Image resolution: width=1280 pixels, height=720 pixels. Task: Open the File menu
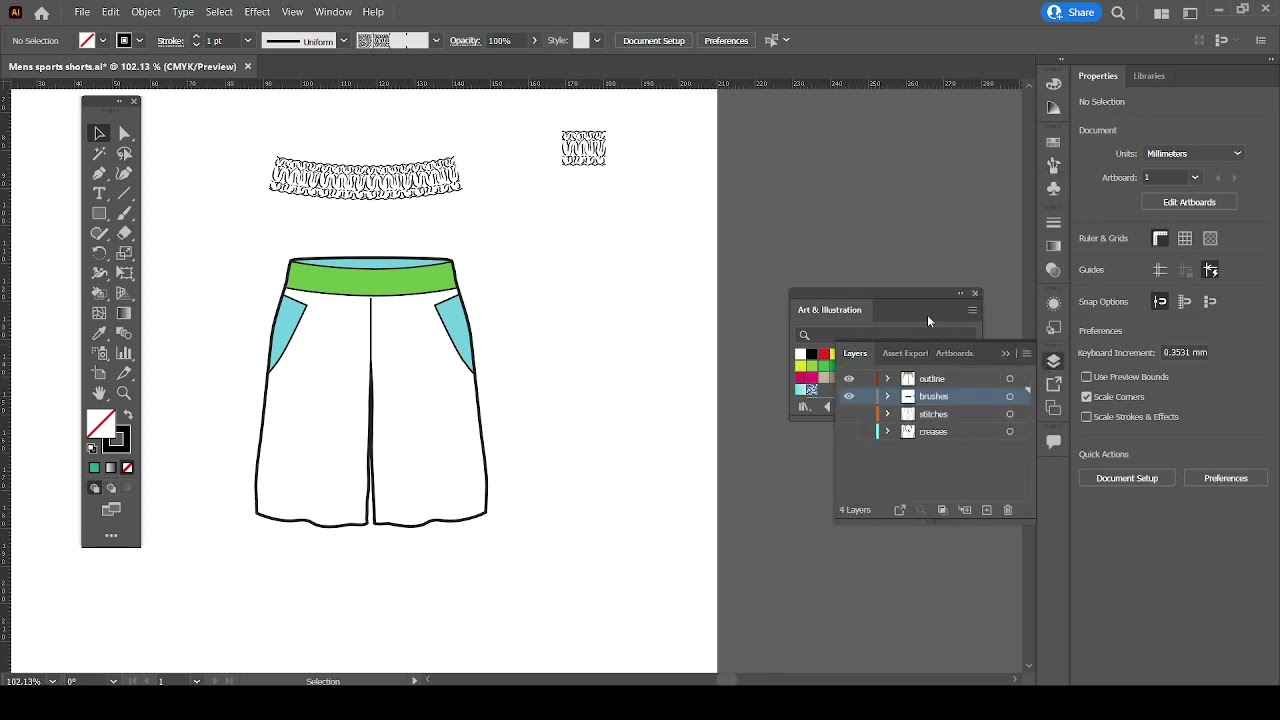82,12
